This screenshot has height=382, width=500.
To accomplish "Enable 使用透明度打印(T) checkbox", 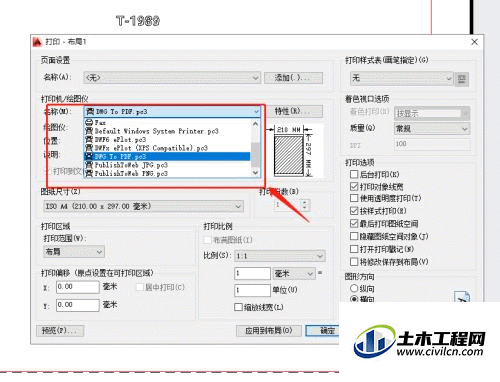I will 354,198.
